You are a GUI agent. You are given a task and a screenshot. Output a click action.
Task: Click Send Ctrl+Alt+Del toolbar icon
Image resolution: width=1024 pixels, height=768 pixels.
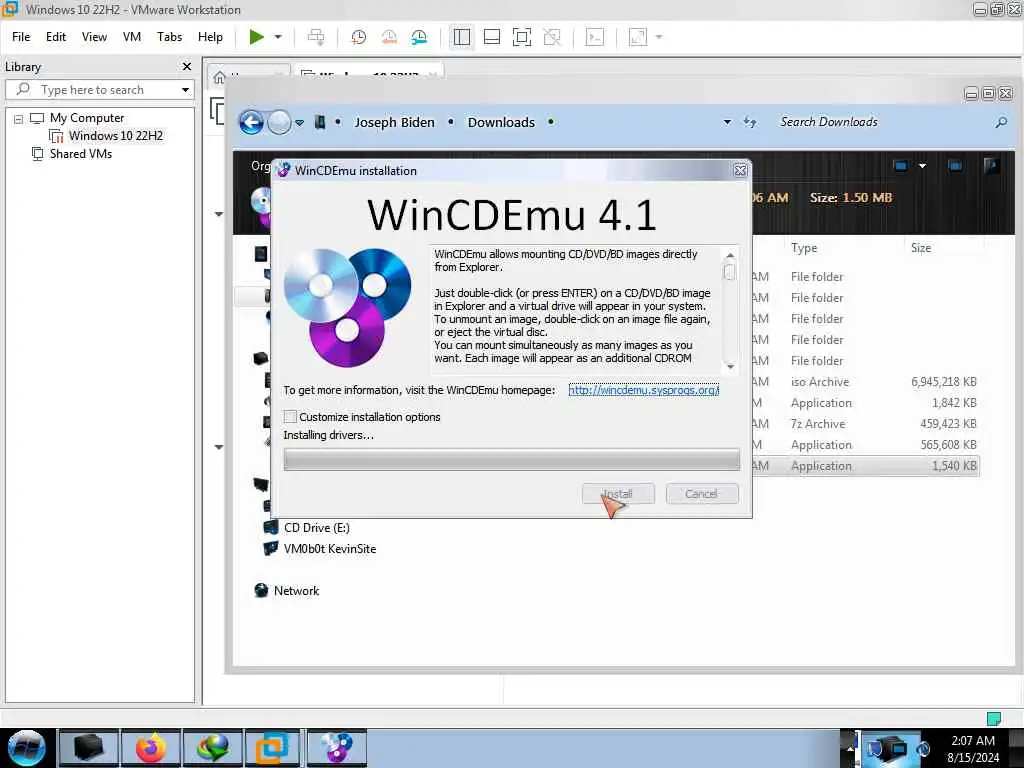tap(316, 37)
